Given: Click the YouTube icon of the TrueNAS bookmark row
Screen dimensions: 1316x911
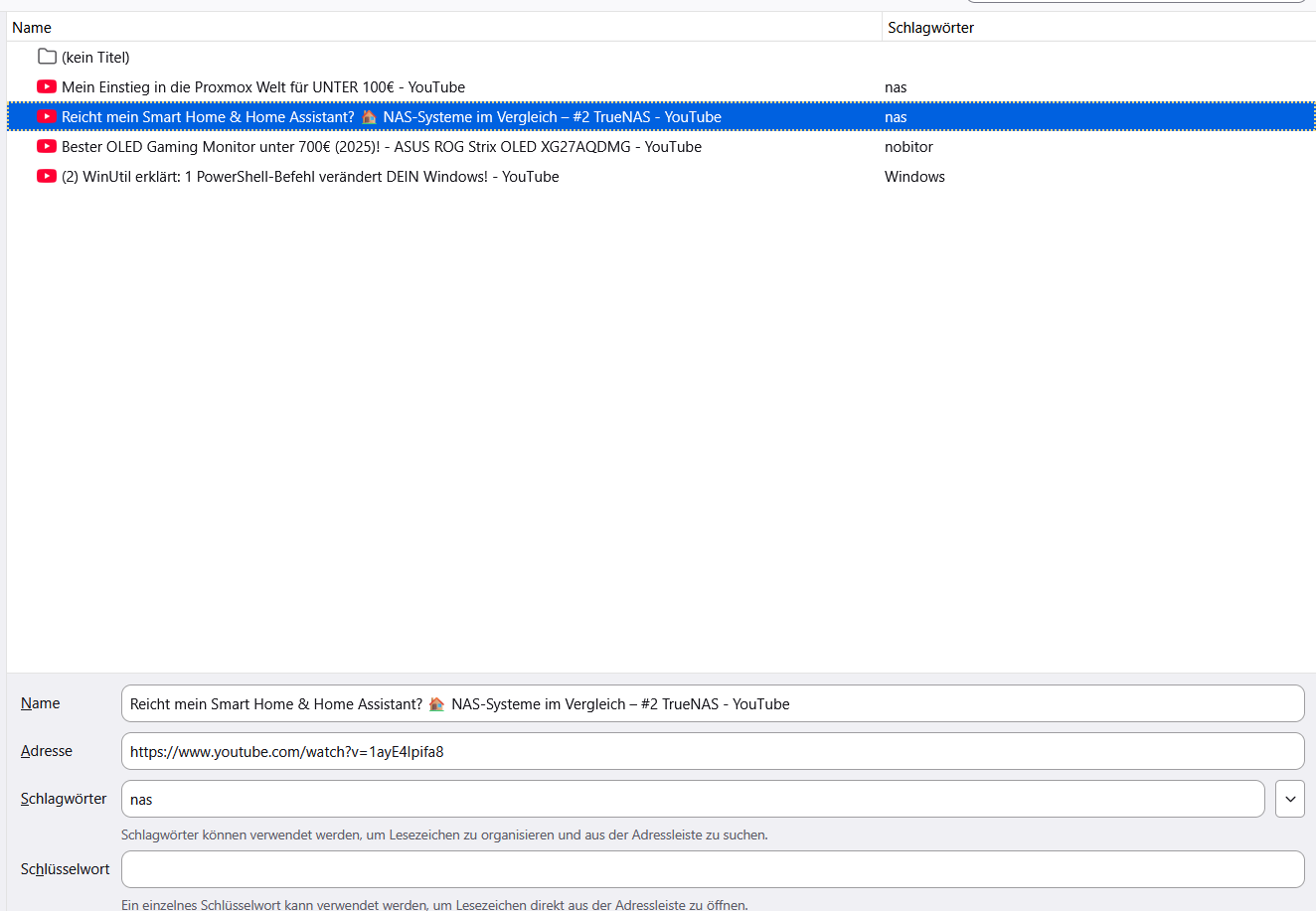Looking at the screenshot, I should 47,116.
